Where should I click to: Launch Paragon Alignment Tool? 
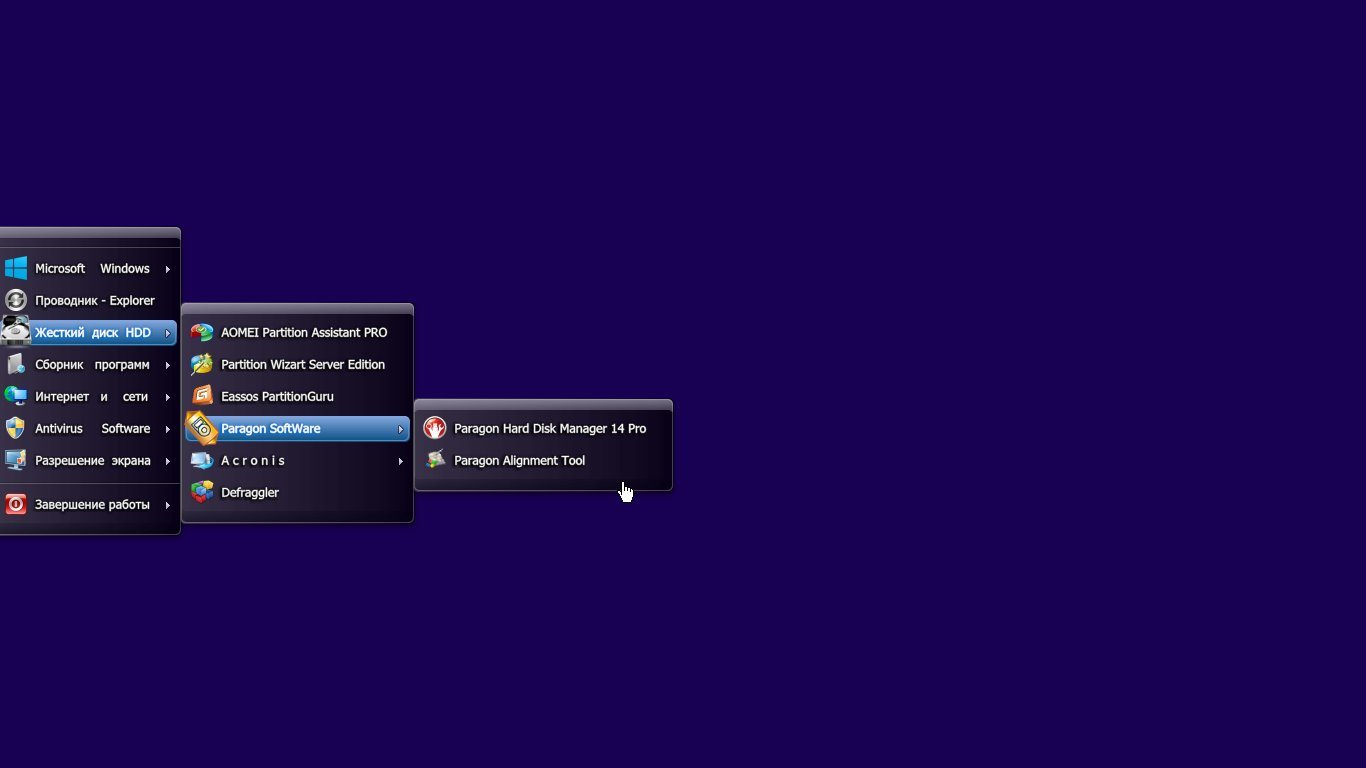(543, 460)
